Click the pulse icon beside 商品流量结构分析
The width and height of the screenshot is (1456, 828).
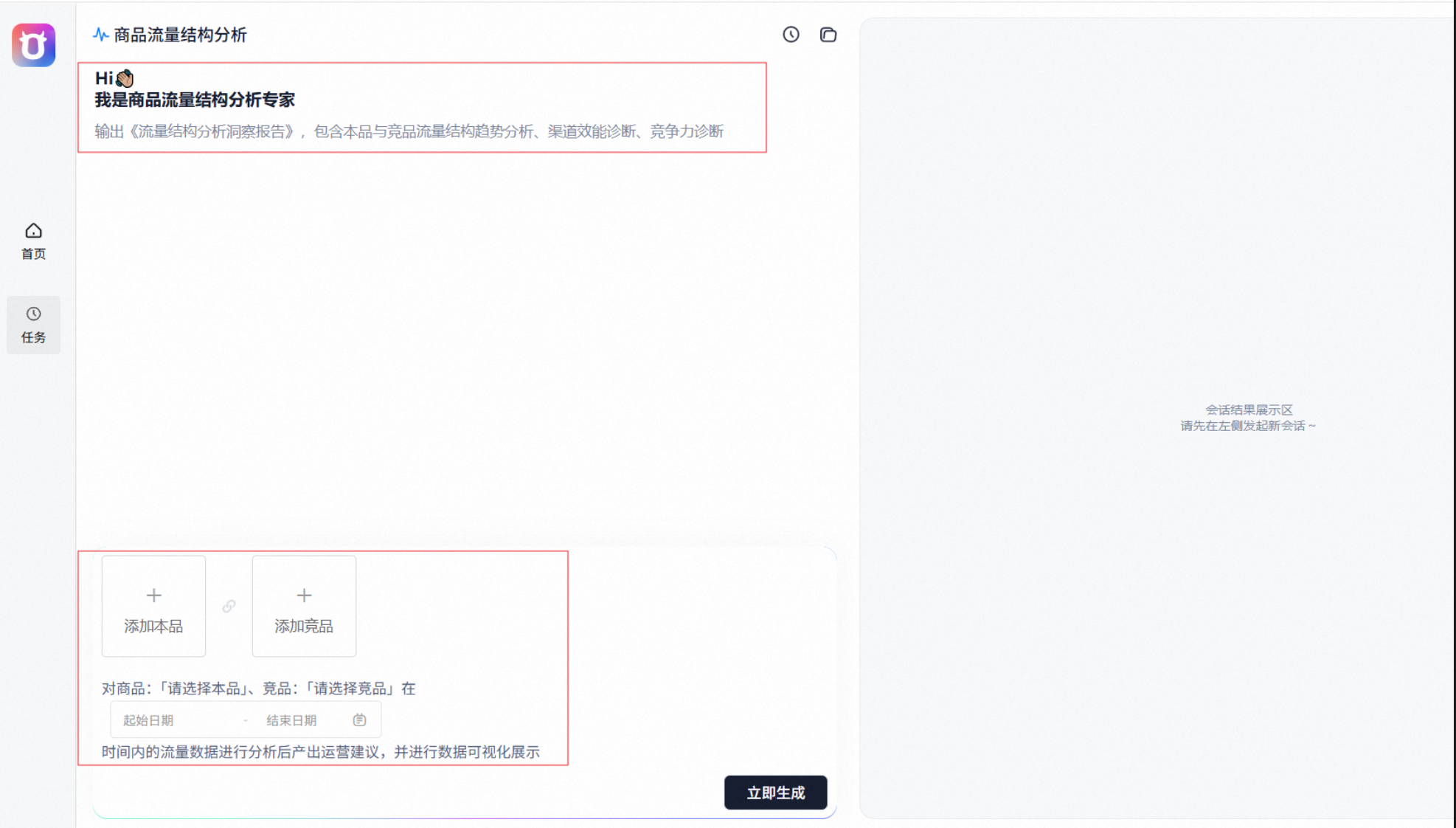click(x=101, y=35)
